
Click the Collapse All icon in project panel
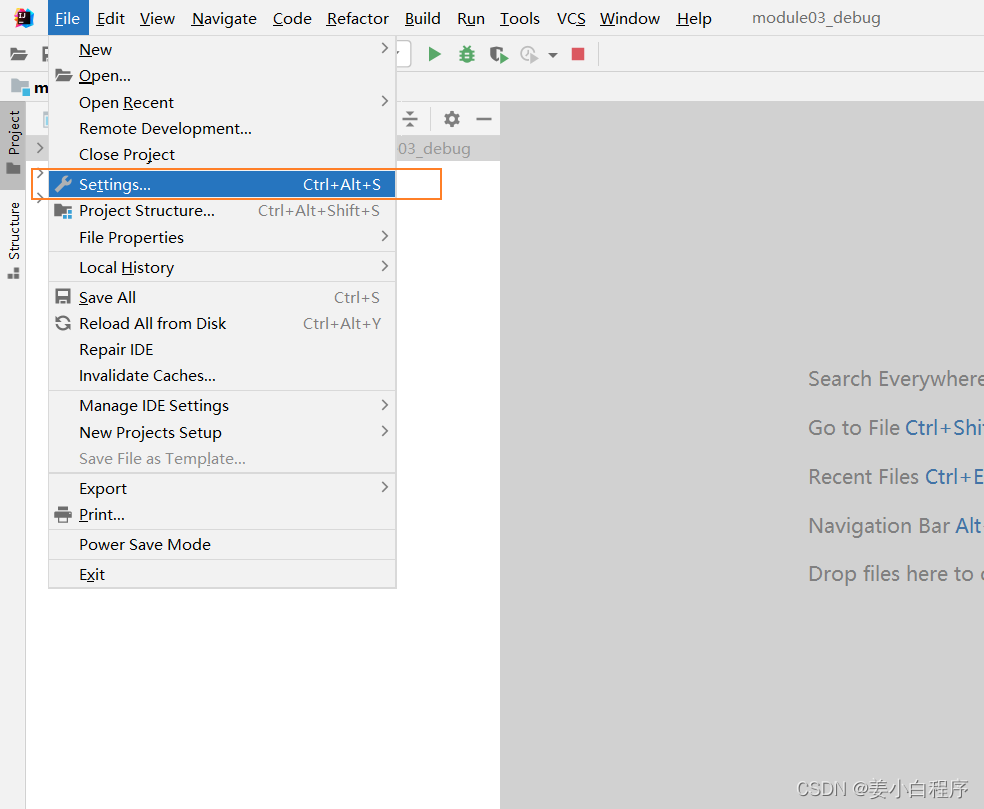point(410,119)
